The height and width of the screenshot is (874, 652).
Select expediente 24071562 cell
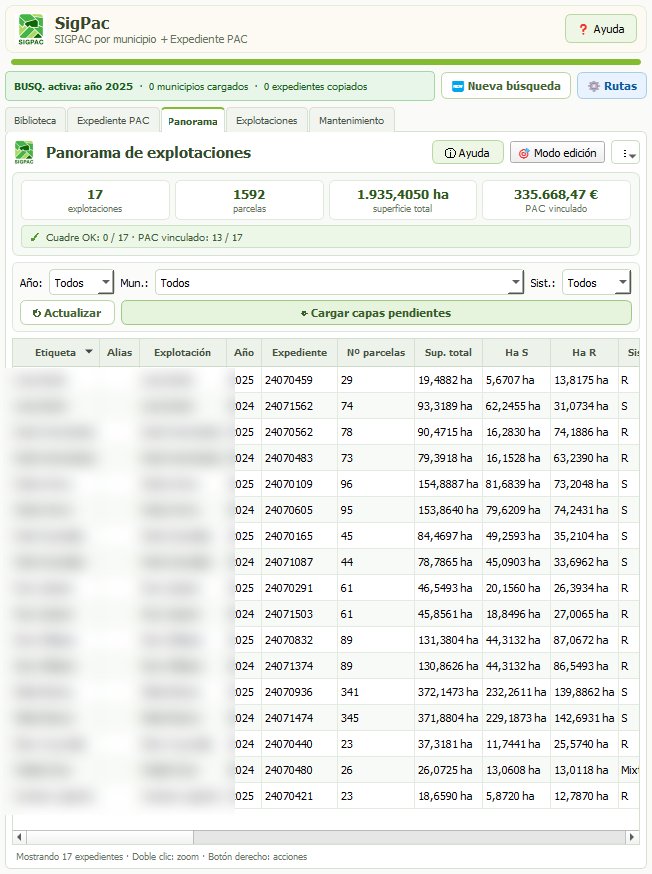(299, 406)
